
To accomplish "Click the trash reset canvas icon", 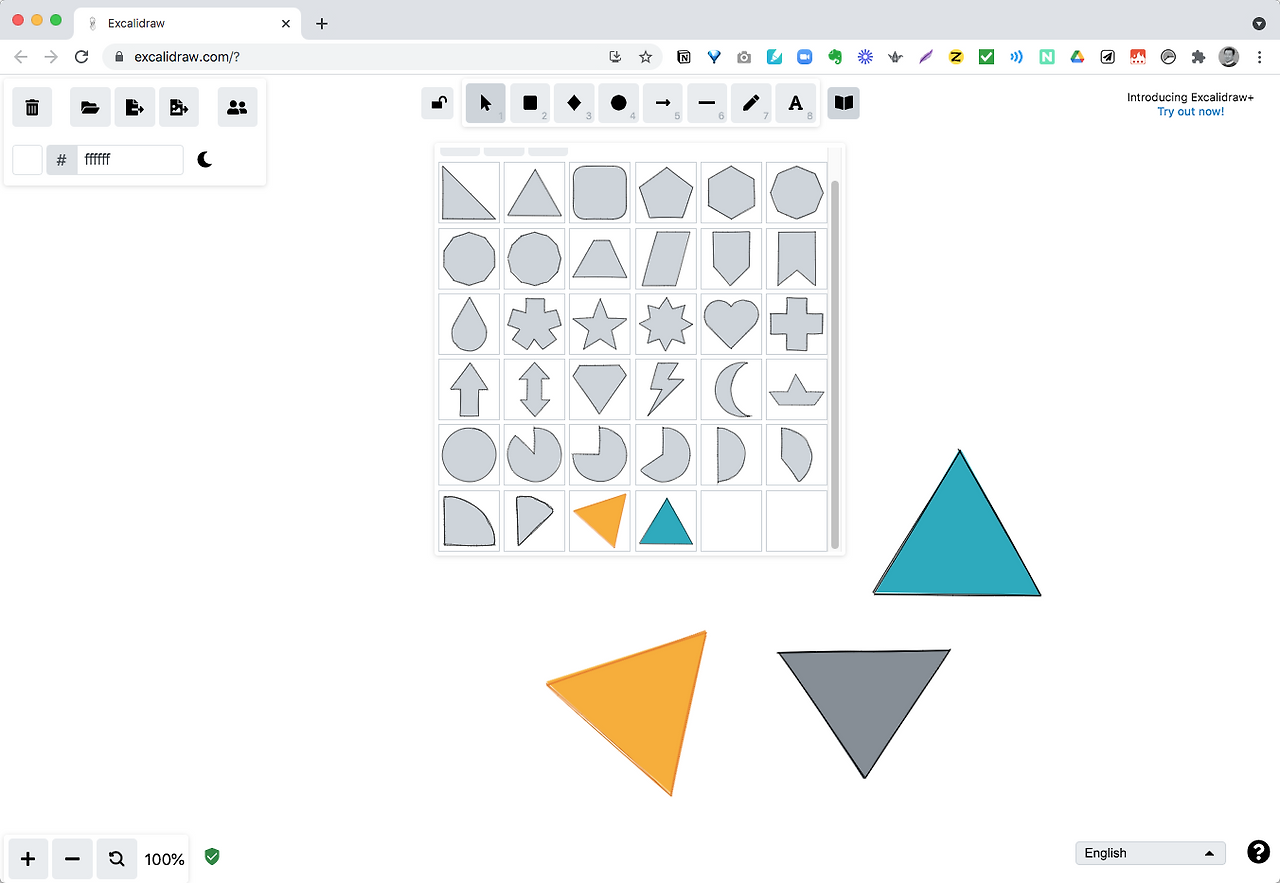I will 32,107.
